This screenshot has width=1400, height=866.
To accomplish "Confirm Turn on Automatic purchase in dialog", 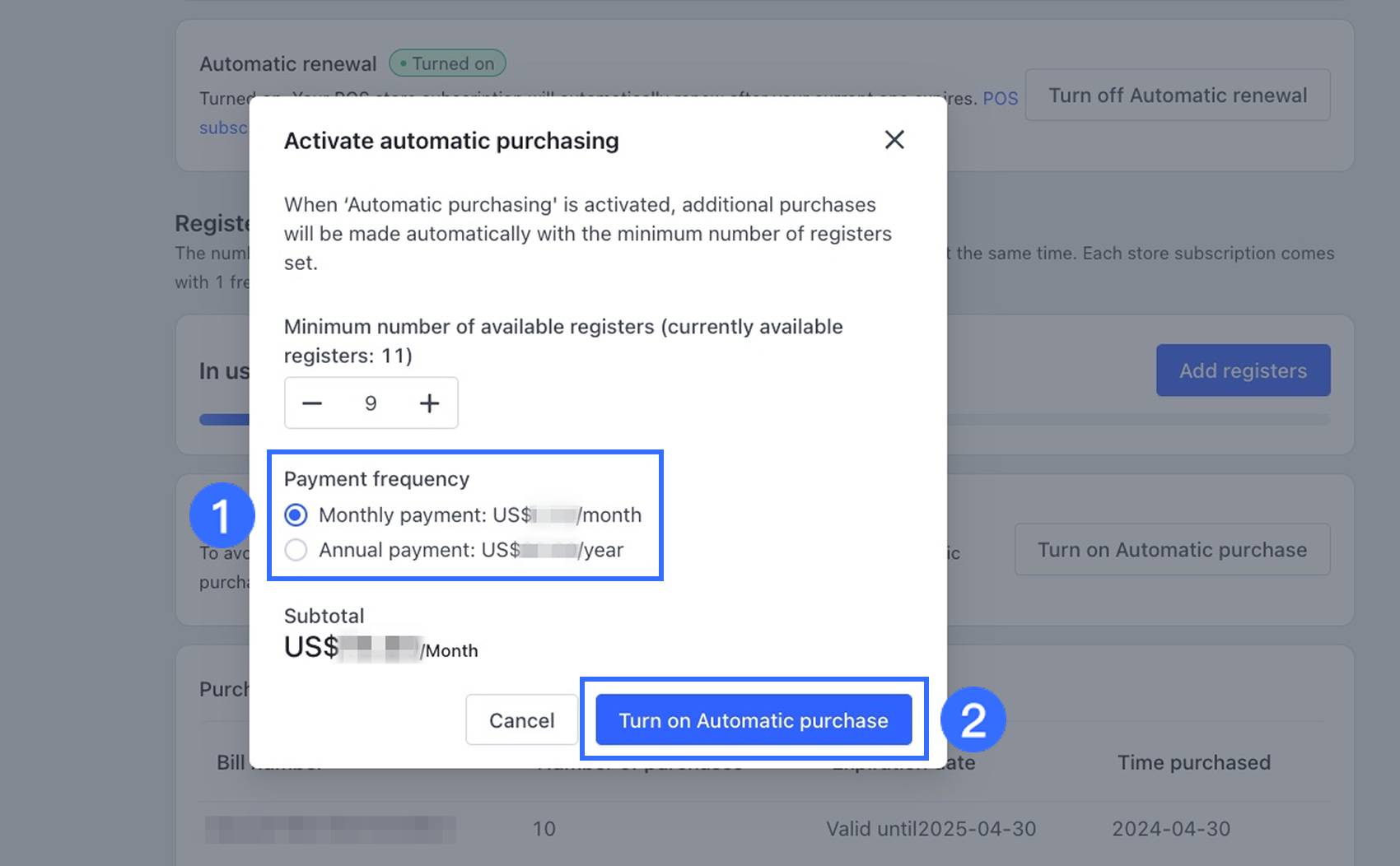I will tap(754, 720).
